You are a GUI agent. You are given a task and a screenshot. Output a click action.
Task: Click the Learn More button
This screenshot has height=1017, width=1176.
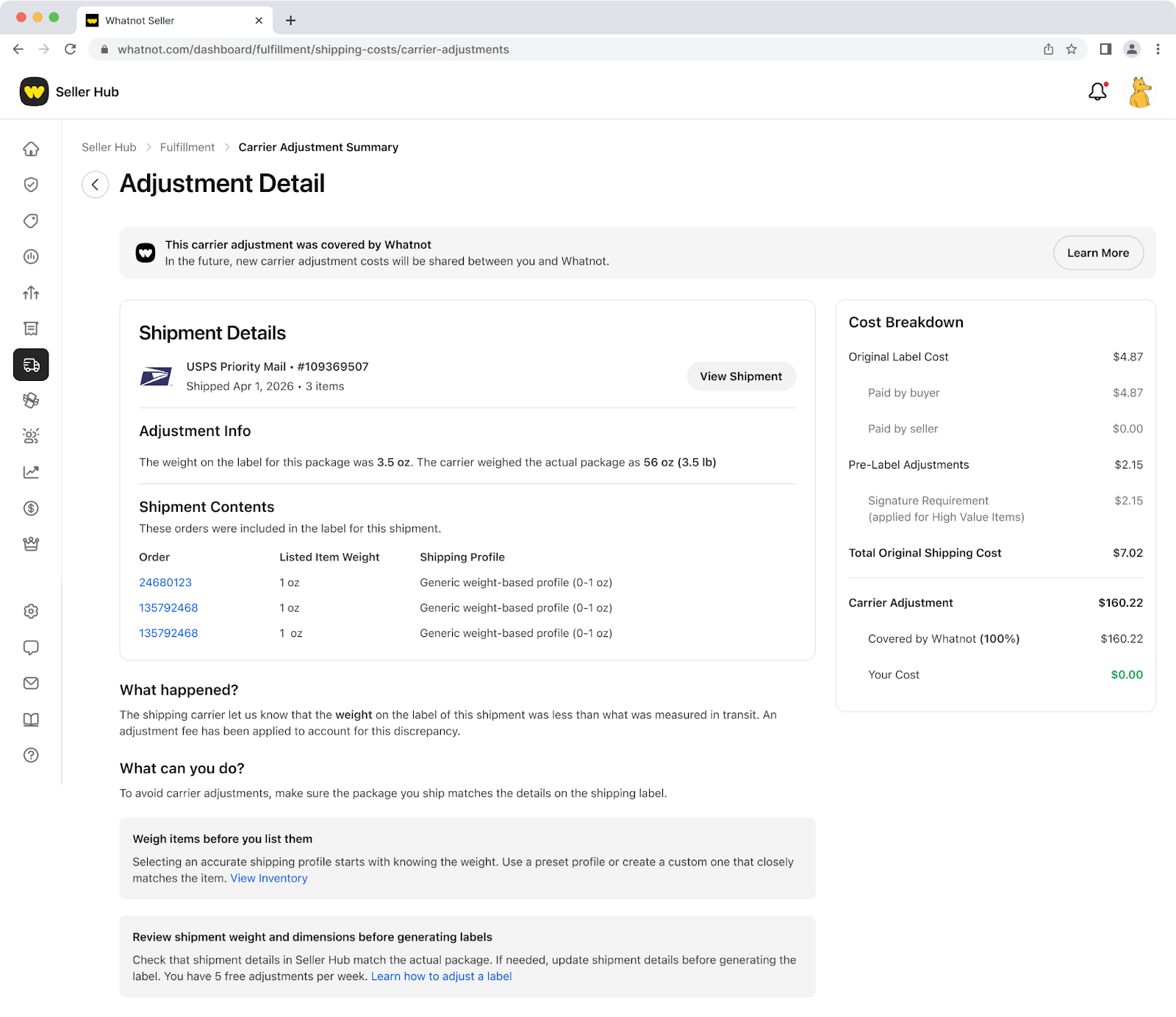1097,253
